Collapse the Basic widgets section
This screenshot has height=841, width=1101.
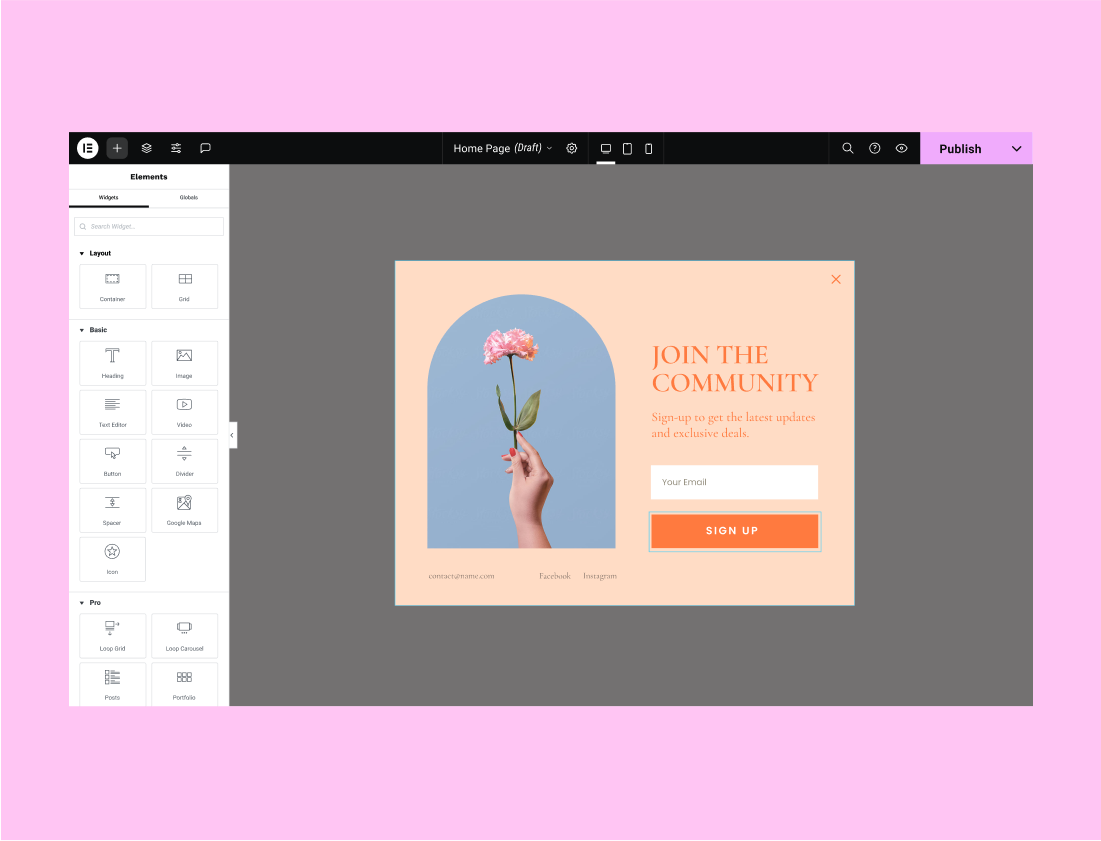[x=82, y=330]
